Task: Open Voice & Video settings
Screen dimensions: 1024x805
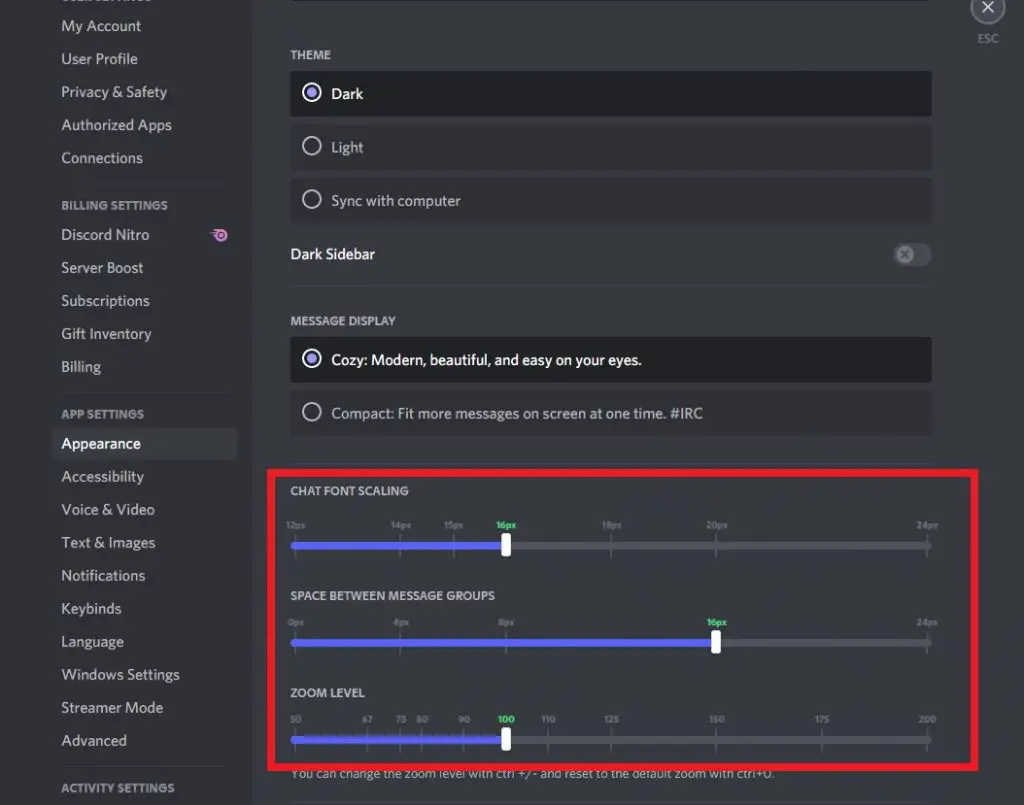Action: pyautogui.click(x=107, y=509)
